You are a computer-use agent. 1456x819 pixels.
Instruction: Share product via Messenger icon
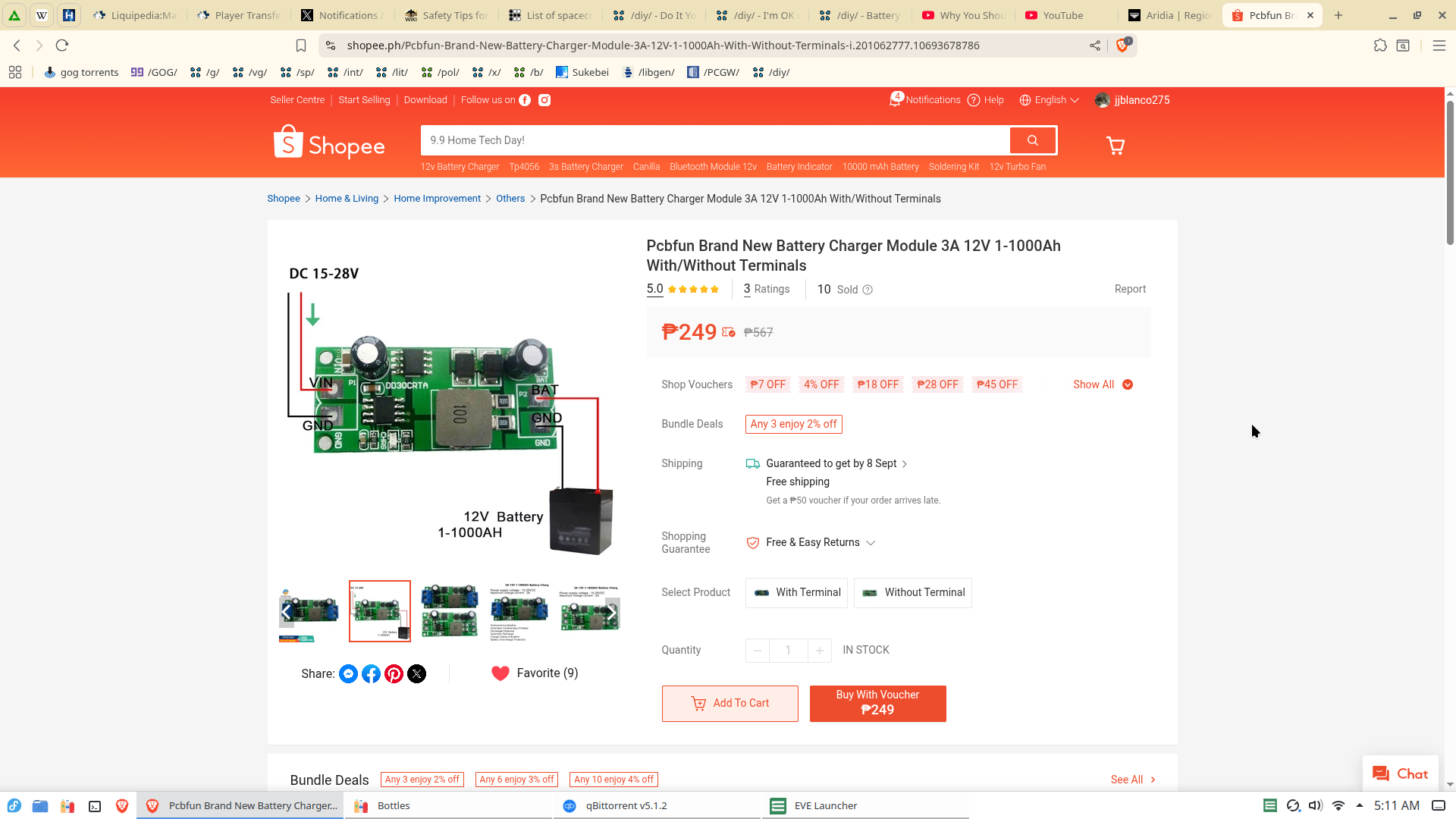pos(348,674)
